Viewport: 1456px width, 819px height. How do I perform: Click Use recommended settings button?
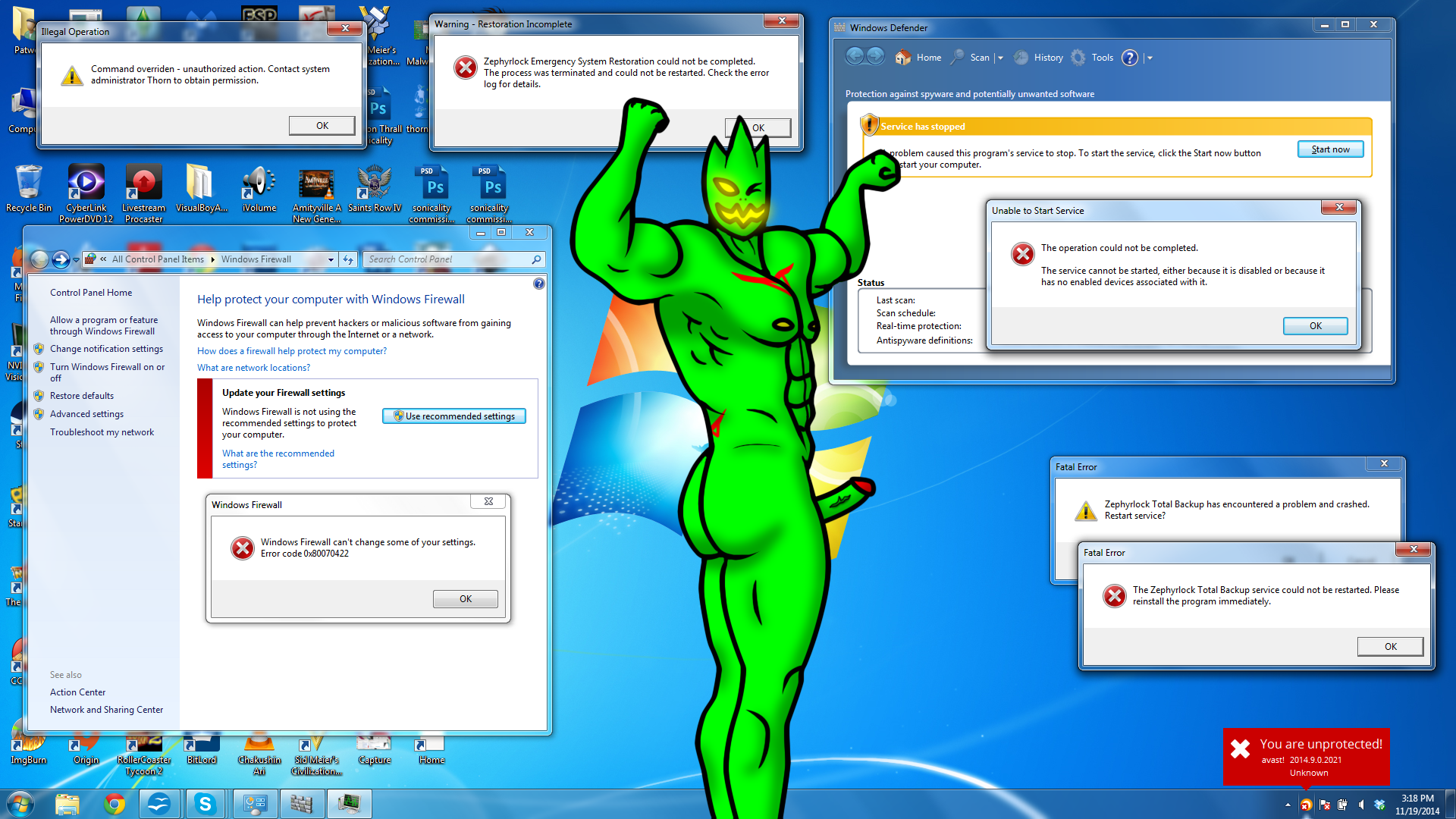[453, 416]
